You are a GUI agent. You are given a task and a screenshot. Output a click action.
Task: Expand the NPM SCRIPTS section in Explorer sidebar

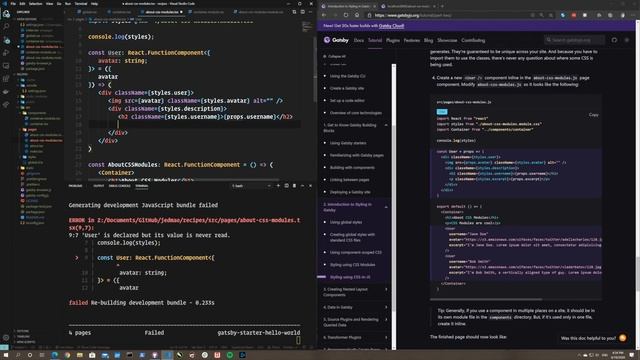25,342
